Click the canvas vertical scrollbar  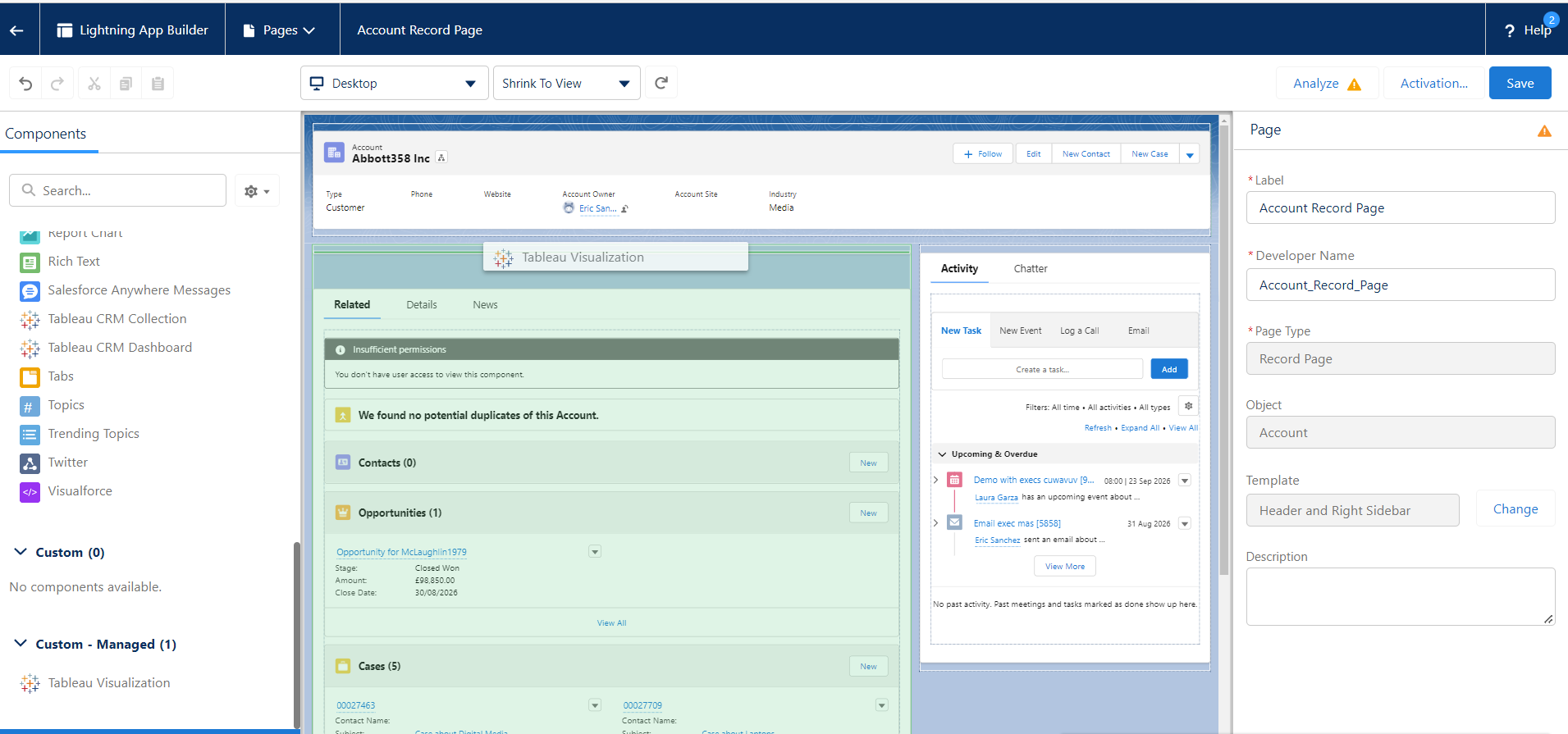[1224, 344]
